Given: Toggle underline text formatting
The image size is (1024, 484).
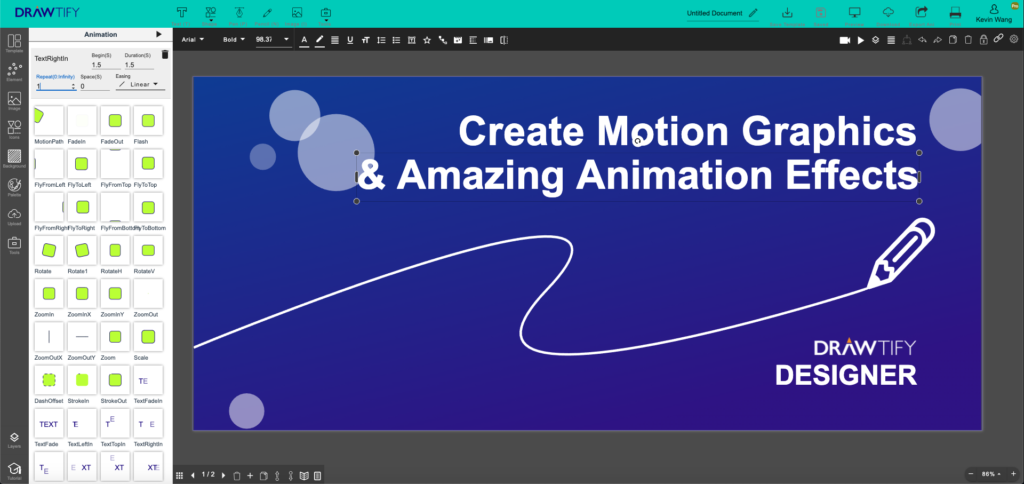Looking at the screenshot, I should (x=350, y=40).
